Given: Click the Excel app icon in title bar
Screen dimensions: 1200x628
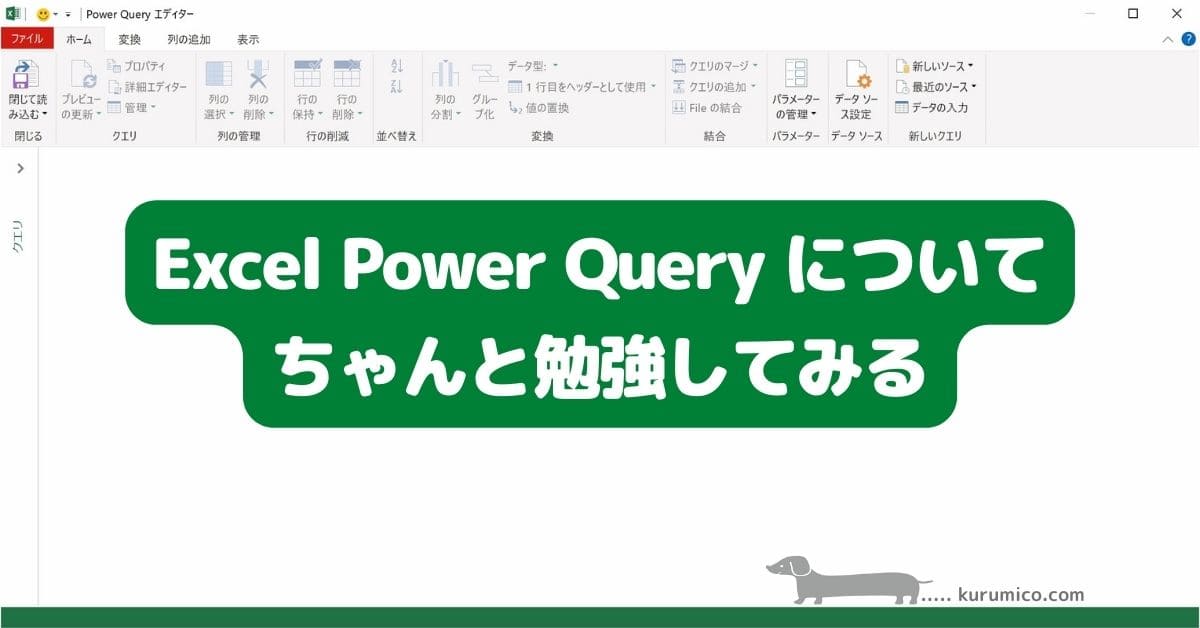Looking at the screenshot, I should point(14,14).
